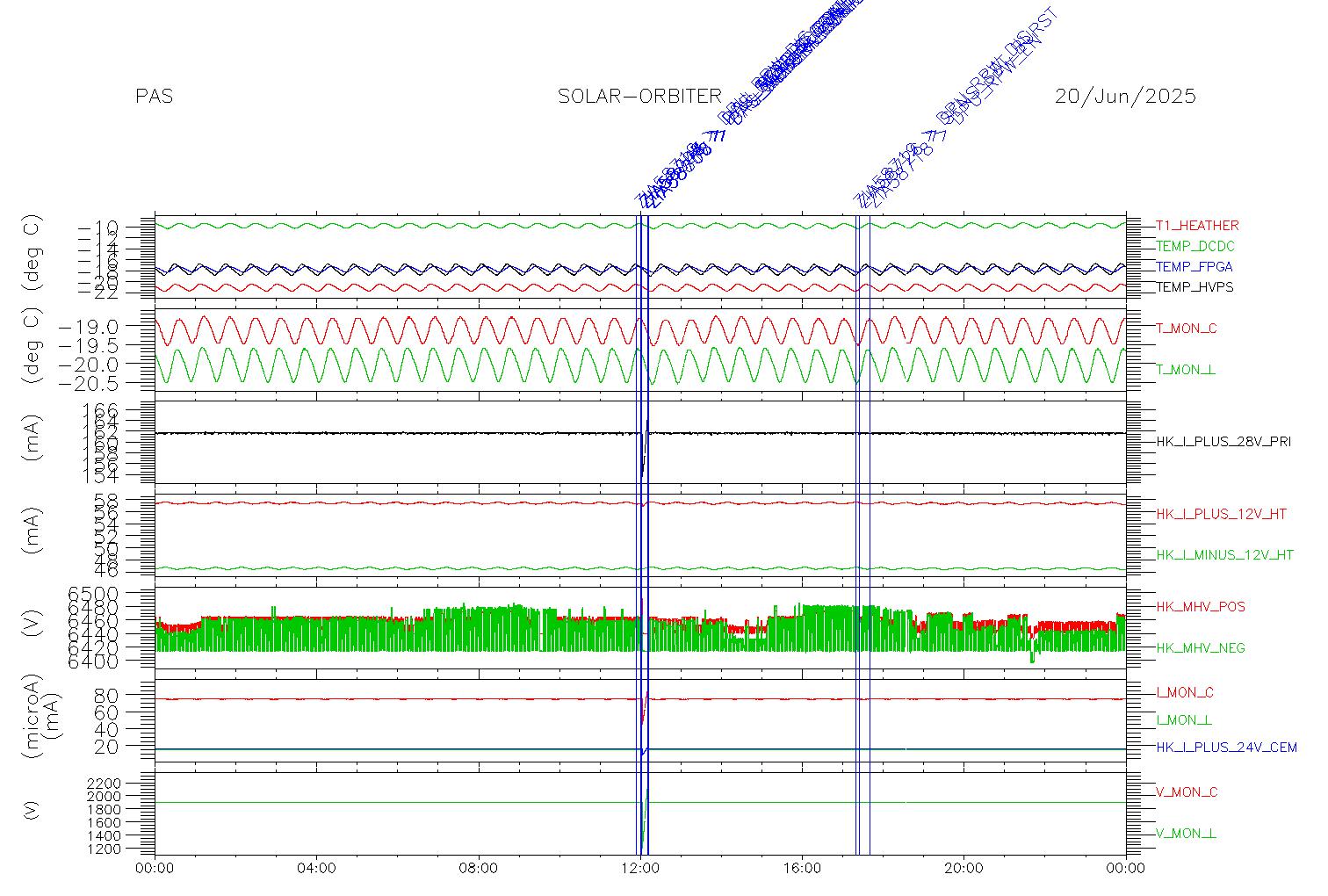
Task: Select the TEMP_HVPS legend label
Action: (x=1194, y=287)
